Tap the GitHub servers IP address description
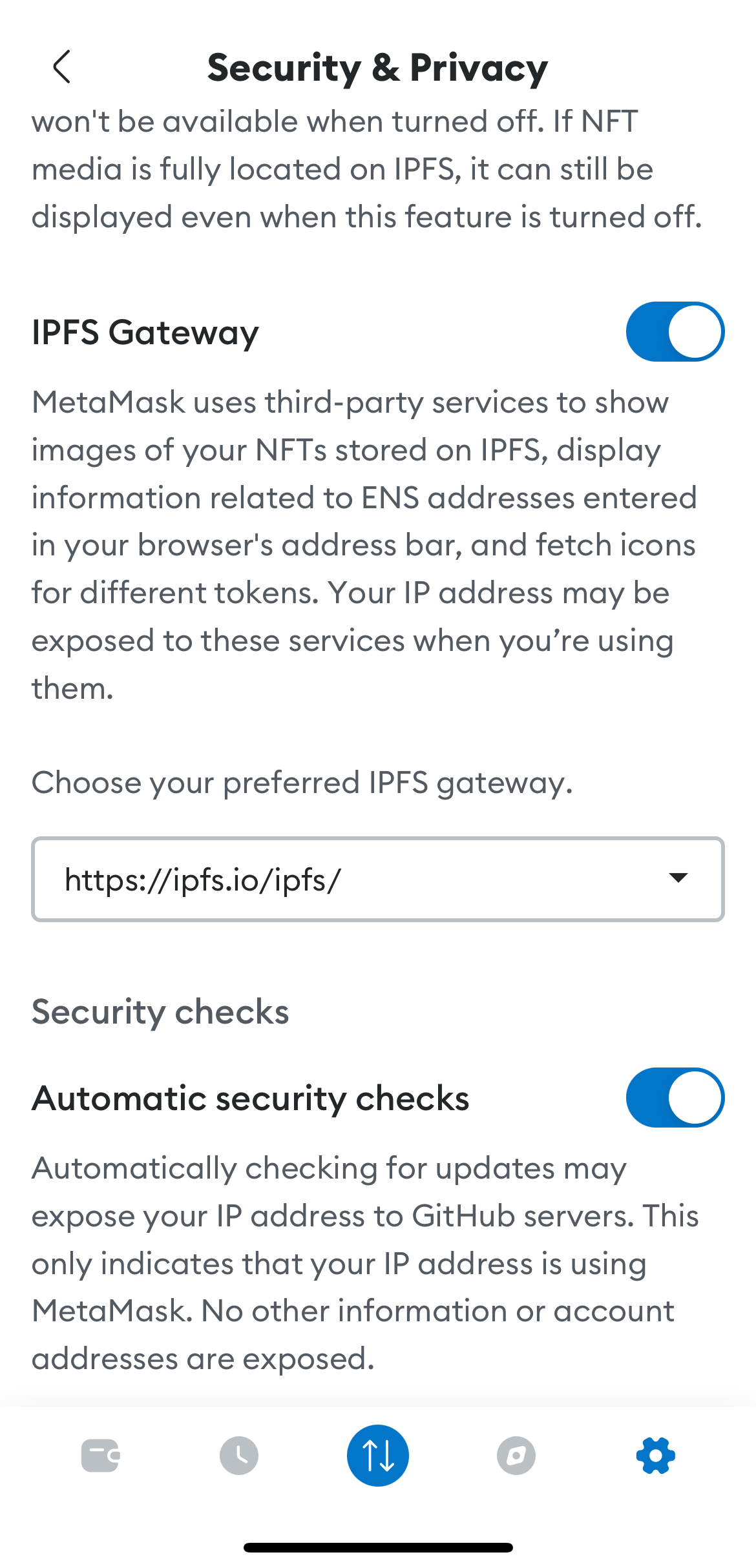The image size is (756, 1568). click(x=365, y=1263)
